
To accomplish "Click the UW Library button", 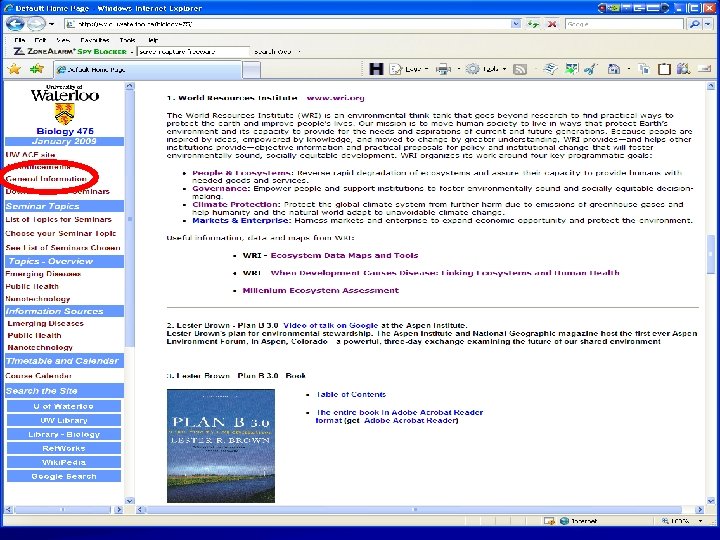I will point(64,420).
